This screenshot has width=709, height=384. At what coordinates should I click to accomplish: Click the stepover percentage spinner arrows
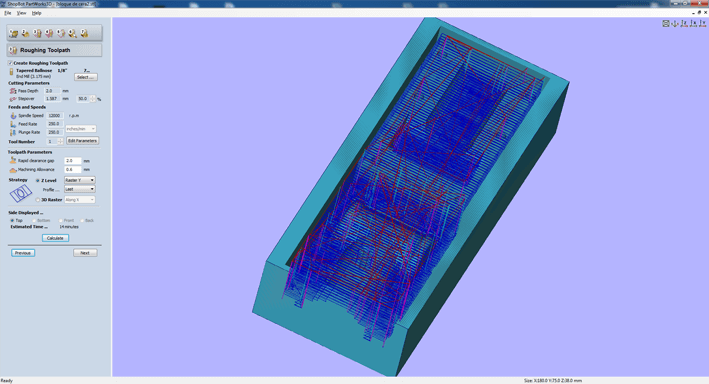point(93,99)
